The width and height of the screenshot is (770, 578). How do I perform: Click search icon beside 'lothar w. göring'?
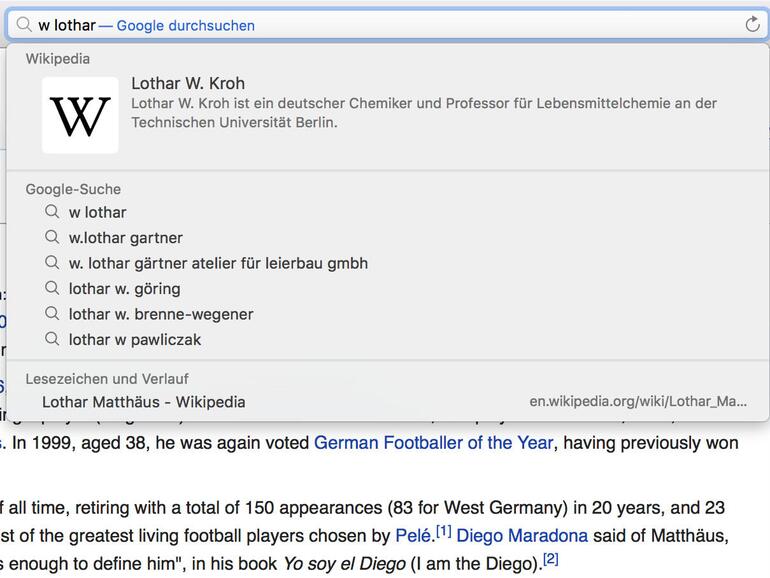tap(52, 289)
